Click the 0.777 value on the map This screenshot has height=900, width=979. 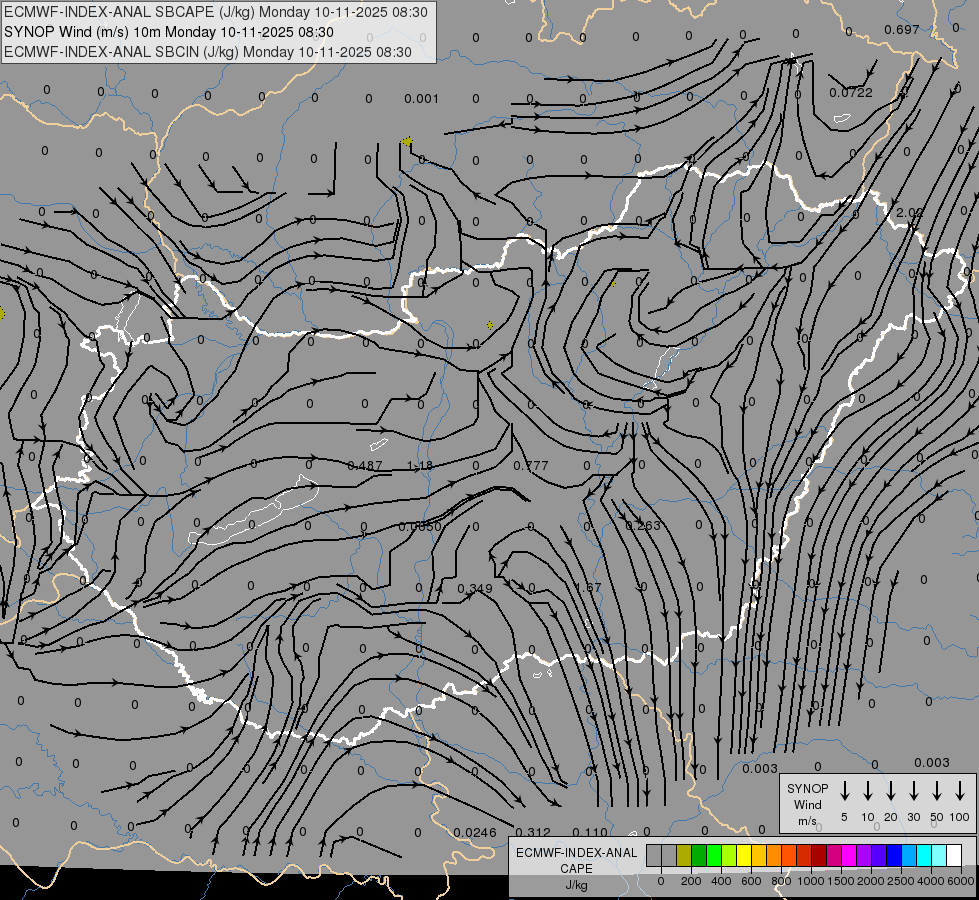tap(531, 465)
